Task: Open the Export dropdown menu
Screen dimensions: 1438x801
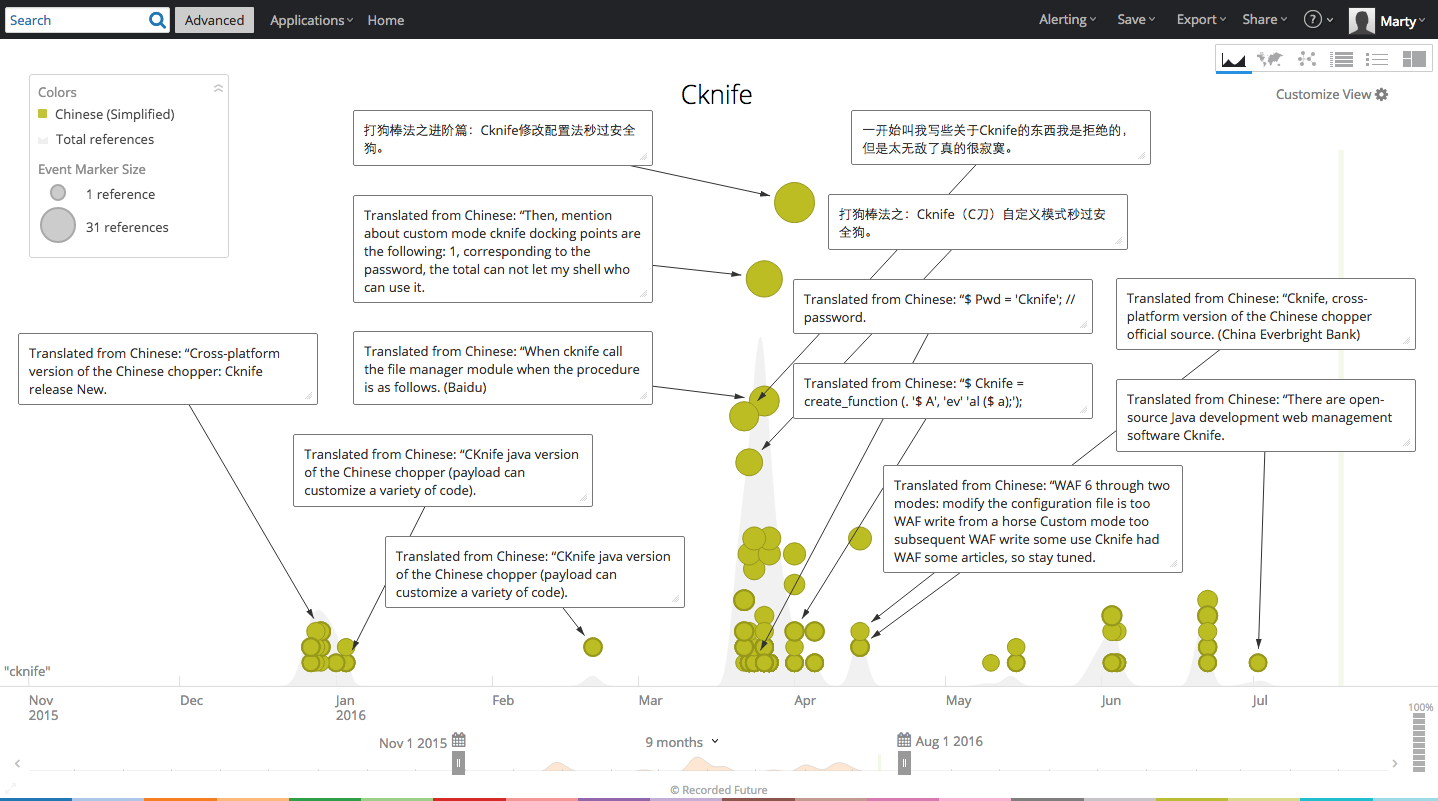Action: tap(1201, 20)
